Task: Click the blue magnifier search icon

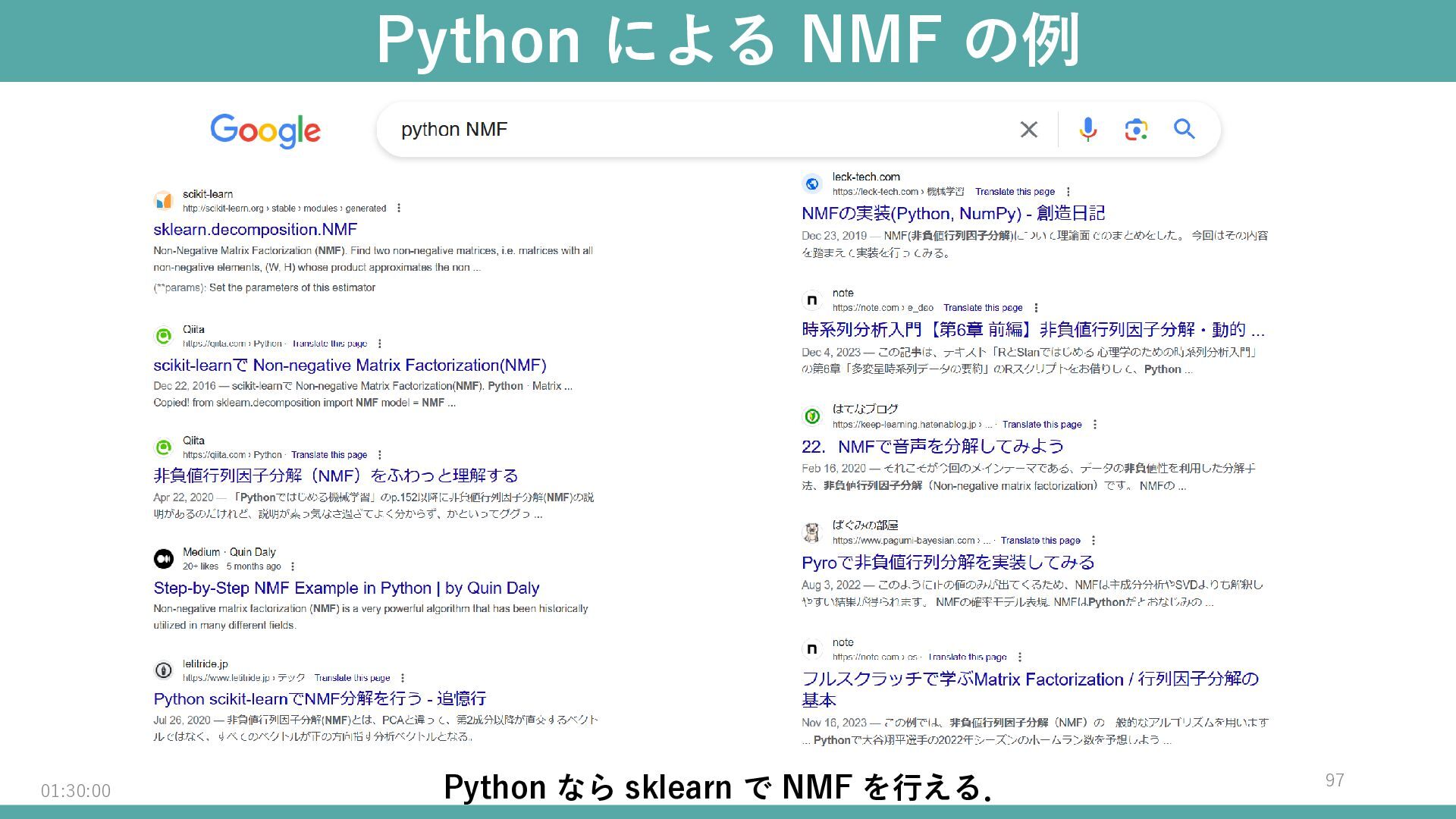Action: click(1184, 130)
